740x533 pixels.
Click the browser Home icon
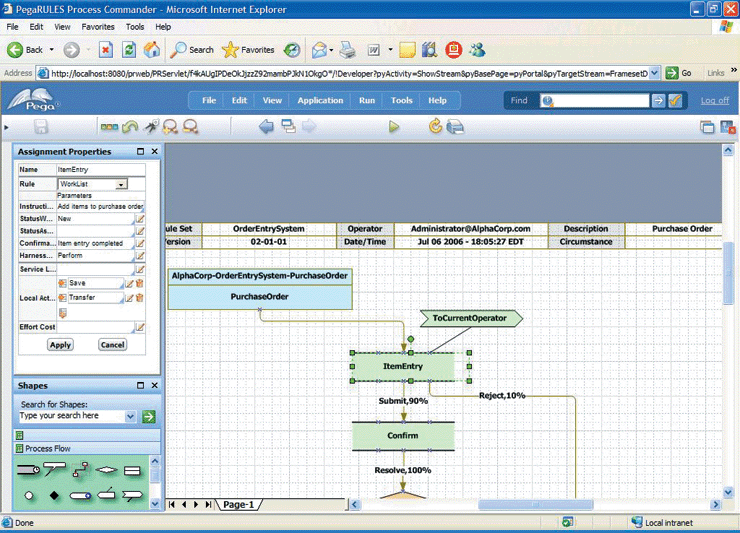click(151, 50)
